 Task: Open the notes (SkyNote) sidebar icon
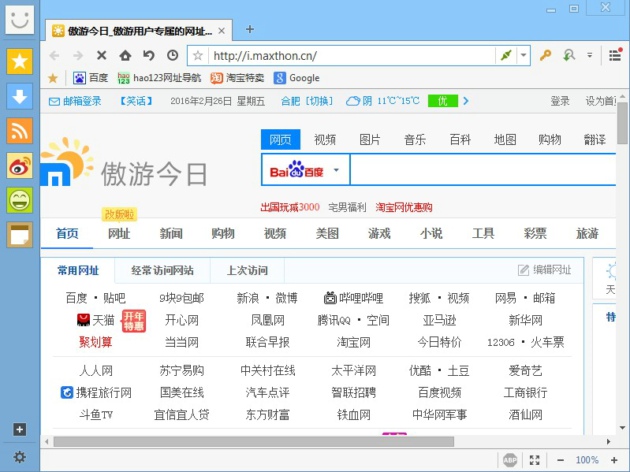pyautogui.click(x=19, y=235)
